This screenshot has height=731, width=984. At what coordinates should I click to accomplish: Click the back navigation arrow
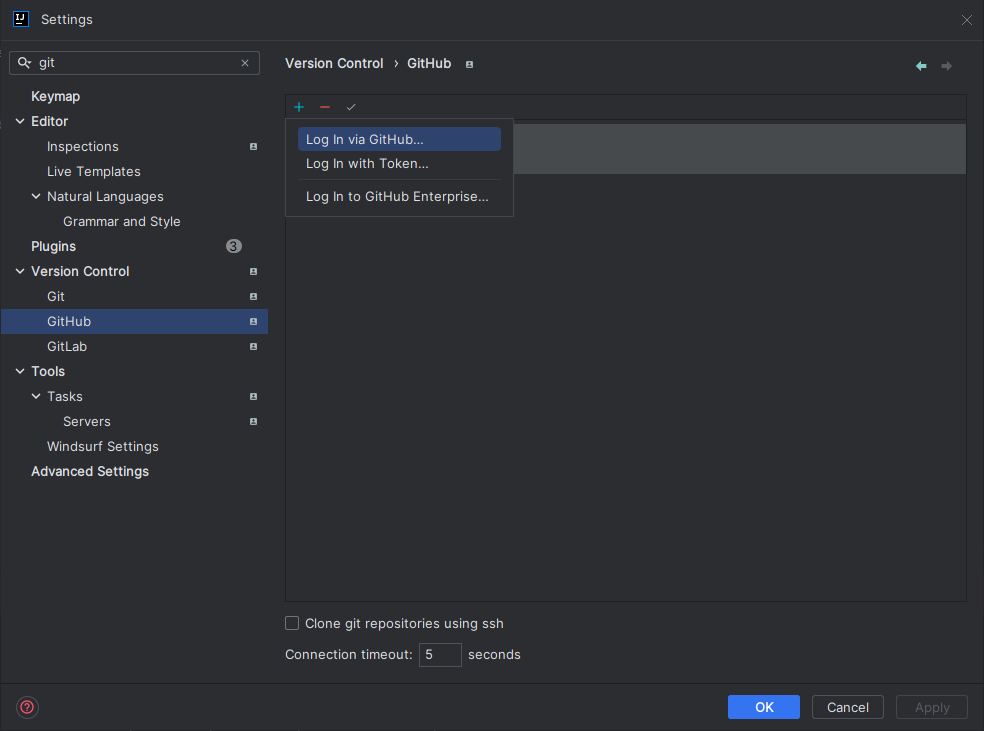[921, 66]
